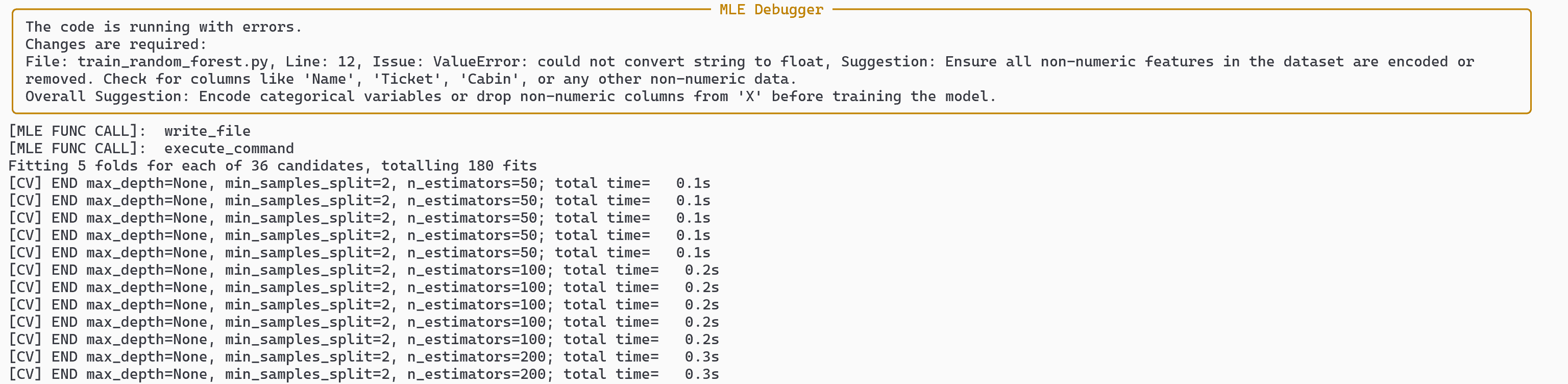Click the 'Fitting 5 folds' output line

pyautogui.click(x=272, y=165)
